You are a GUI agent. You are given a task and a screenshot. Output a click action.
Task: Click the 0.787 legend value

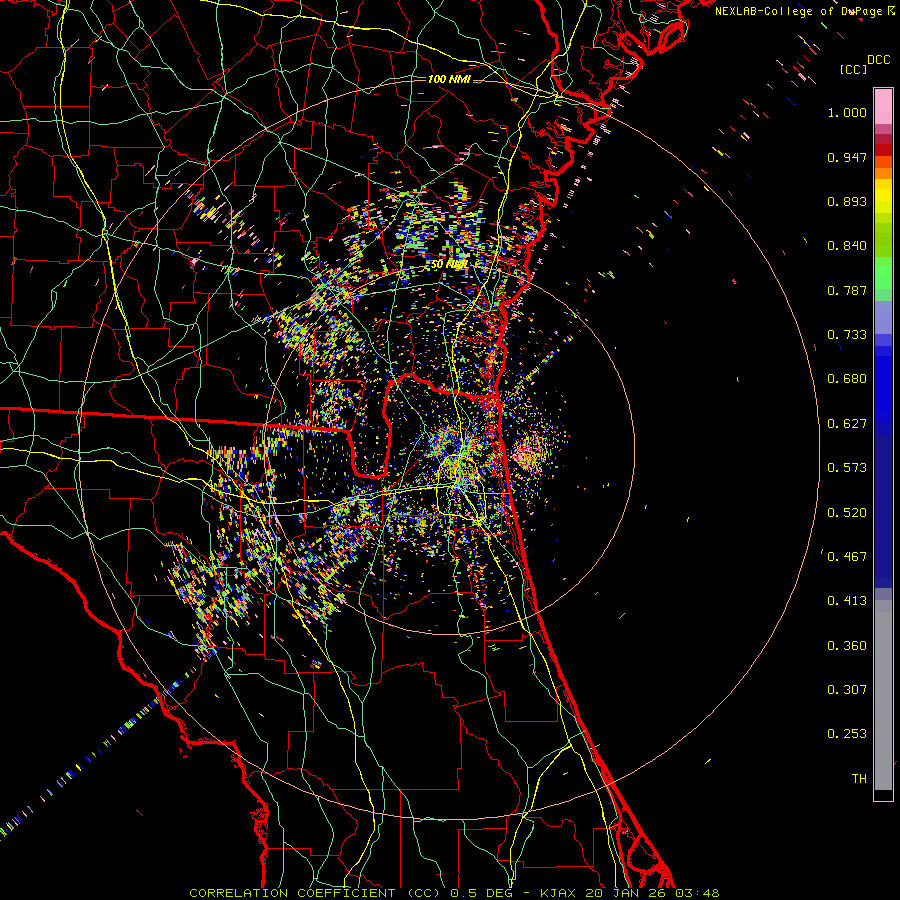pos(847,290)
